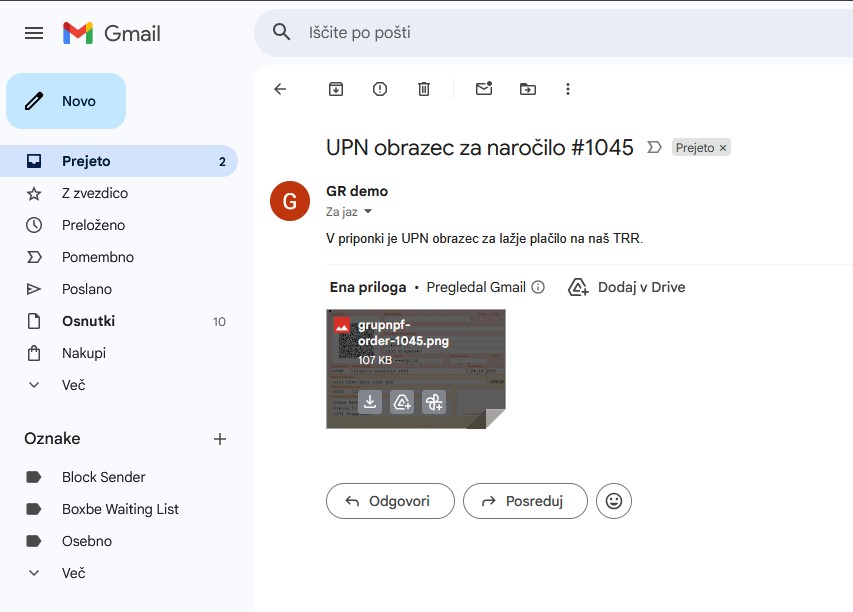Image resolution: width=853 pixels, height=612 pixels.
Task: Delete the email using trash icon
Action: (x=423, y=89)
